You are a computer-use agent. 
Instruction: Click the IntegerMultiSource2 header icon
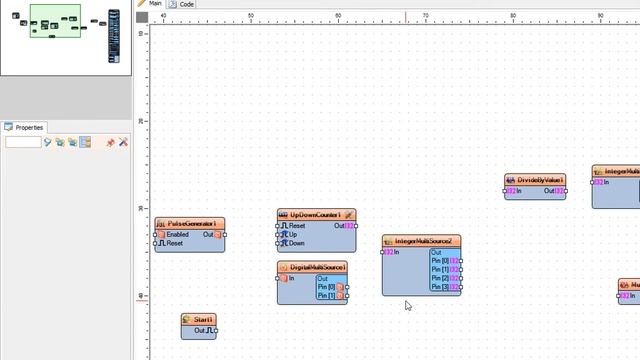pyautogui.click(x=388, y=241)
